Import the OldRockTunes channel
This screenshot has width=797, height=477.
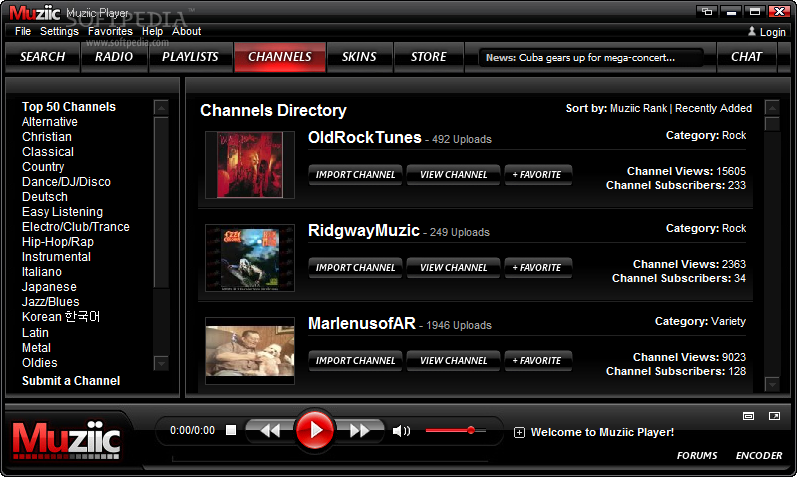pos(355,174)
